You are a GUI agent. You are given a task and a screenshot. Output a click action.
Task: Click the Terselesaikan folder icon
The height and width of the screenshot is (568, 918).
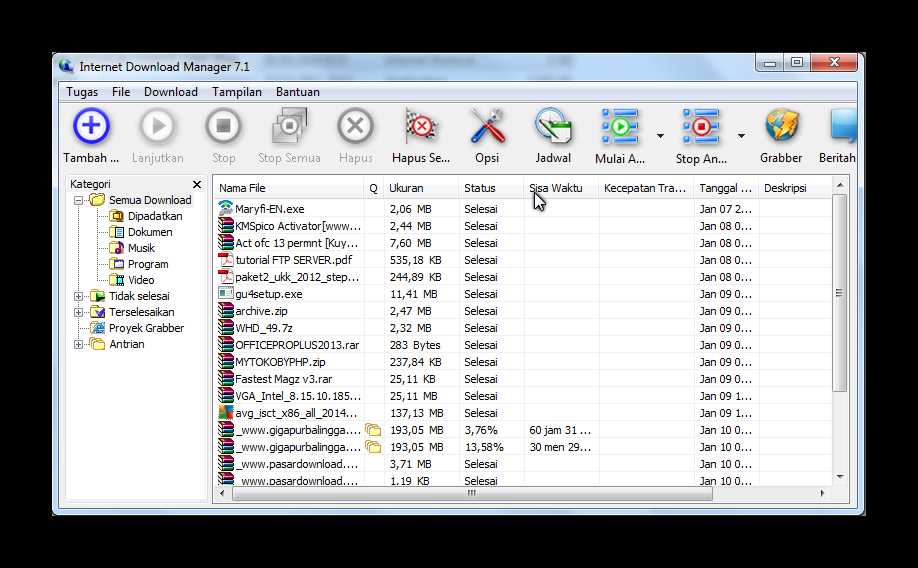(97, 312)
